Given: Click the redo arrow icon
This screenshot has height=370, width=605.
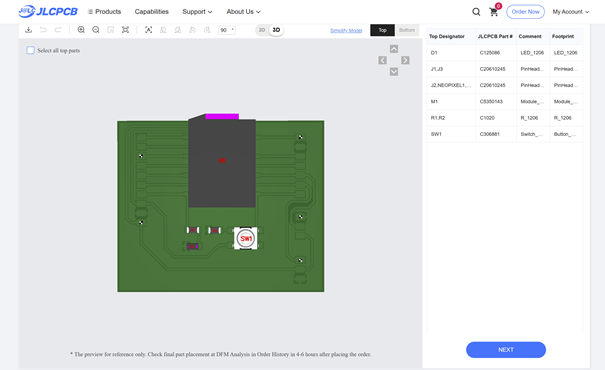Looking at the screenshot, I should [x=57, y=30].
